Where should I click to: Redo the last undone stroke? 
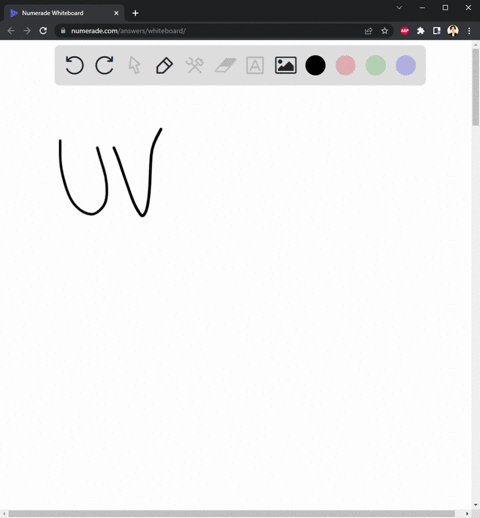(104, 65)
